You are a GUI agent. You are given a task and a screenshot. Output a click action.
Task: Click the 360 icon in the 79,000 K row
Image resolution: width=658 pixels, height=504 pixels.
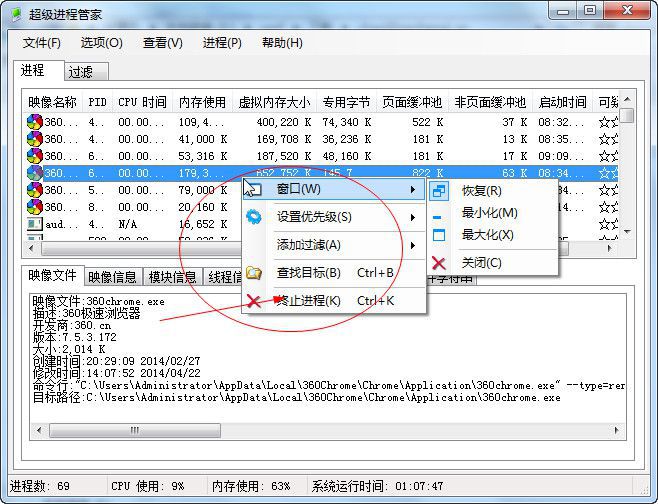click(x=34, y=190)
